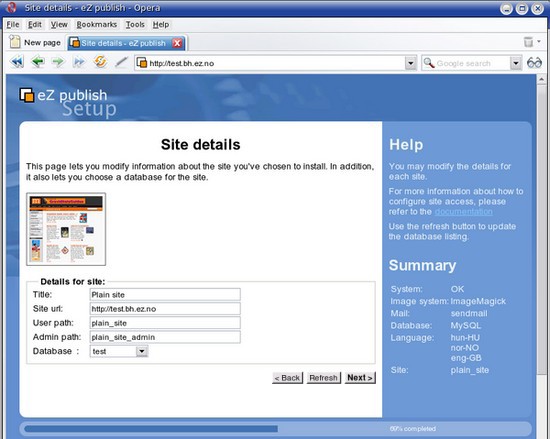The image size is (550, 439).
Task: Click the setup progress bar
Action: click(x=275, y=428)
